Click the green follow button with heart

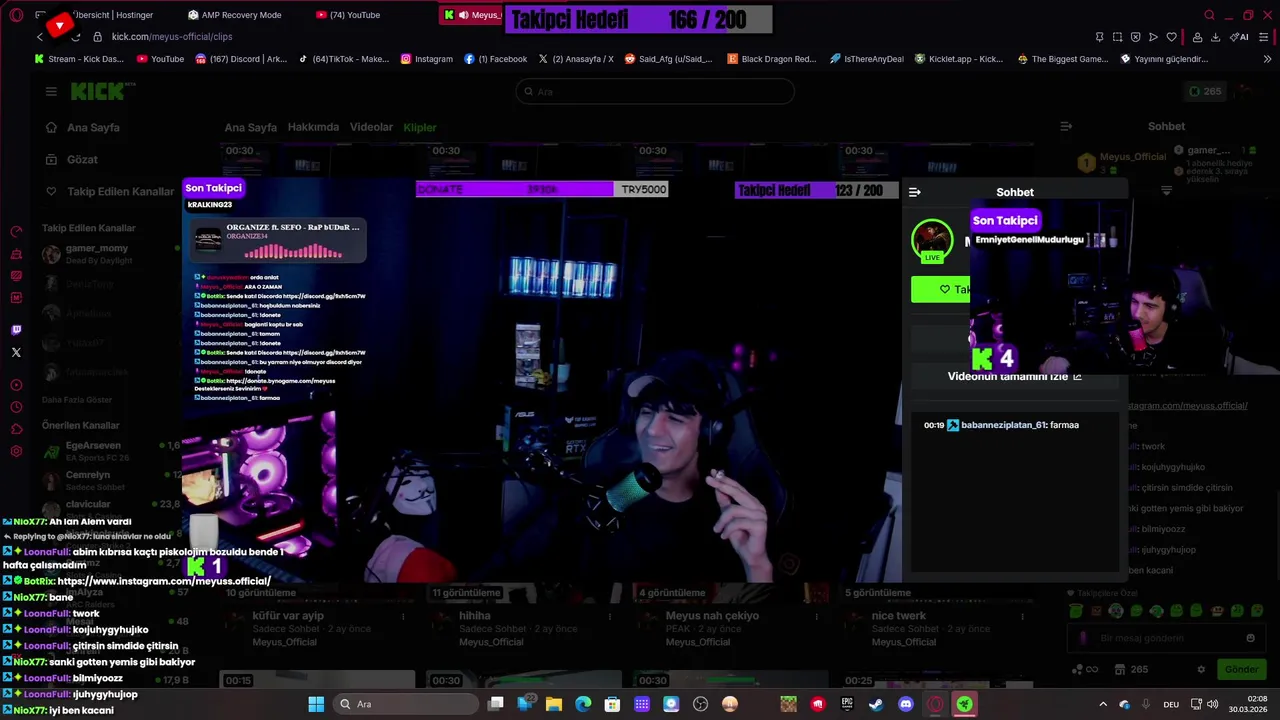tap(941, 289)
